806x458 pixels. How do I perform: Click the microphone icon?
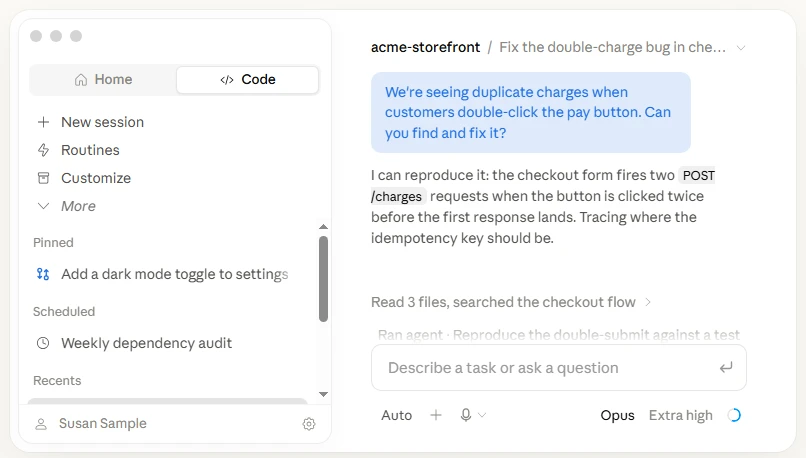466,415
